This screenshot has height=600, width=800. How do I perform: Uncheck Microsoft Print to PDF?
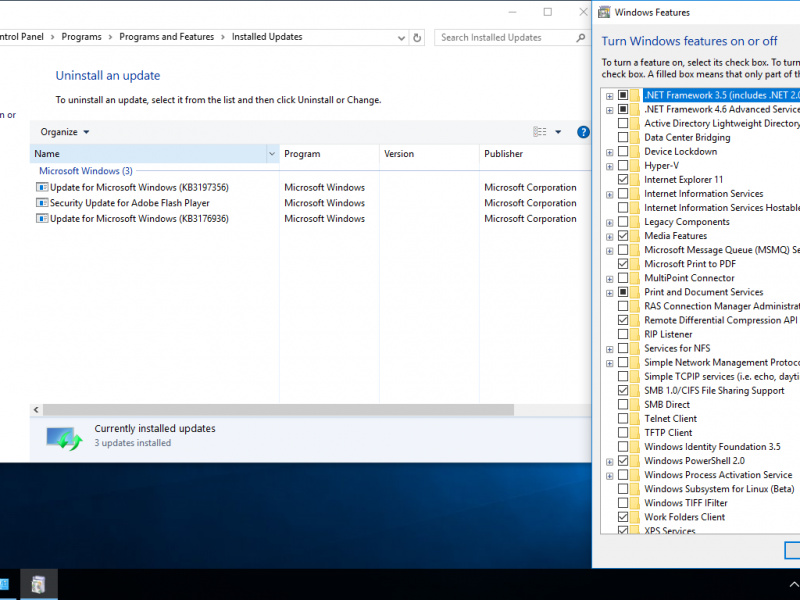pyautogui.click(x=623, y=264)
